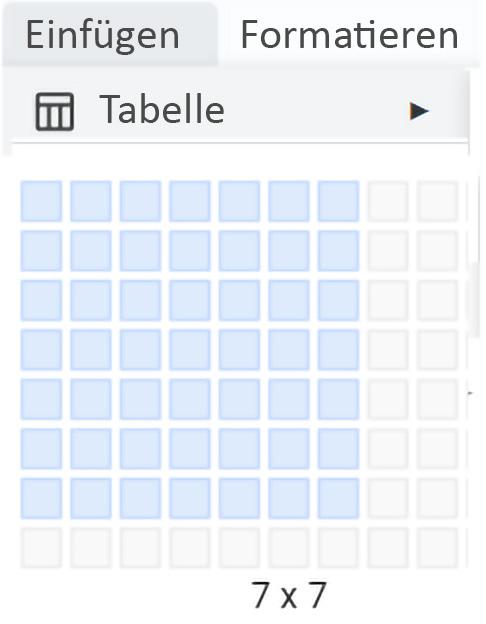The width and height of the screenshot is (486, 624).
Task: Select the 1 x 8 cell in bottom row
Action: point(41,548)
